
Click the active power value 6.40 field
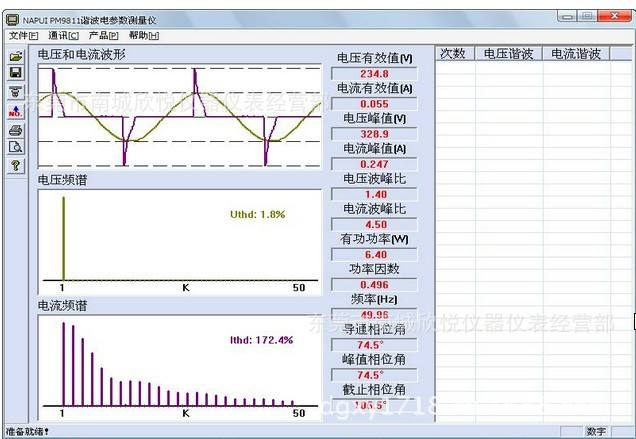(373, 255)
